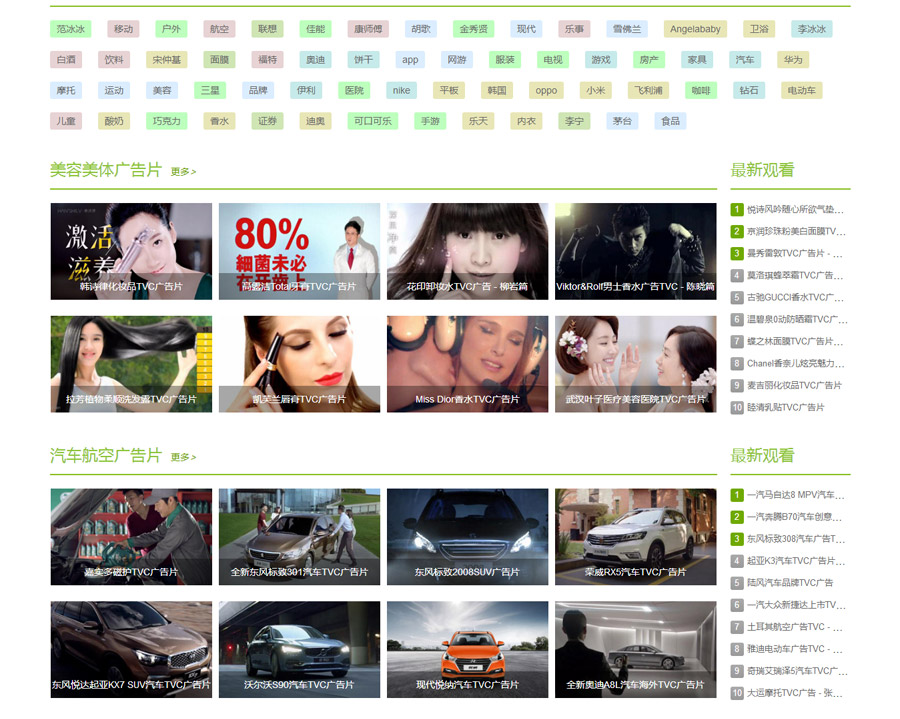The height and width of the screenshot is (719, 900).
Task: Open the 汽车航空广告片 section heading
Action: tap(106, 455)
